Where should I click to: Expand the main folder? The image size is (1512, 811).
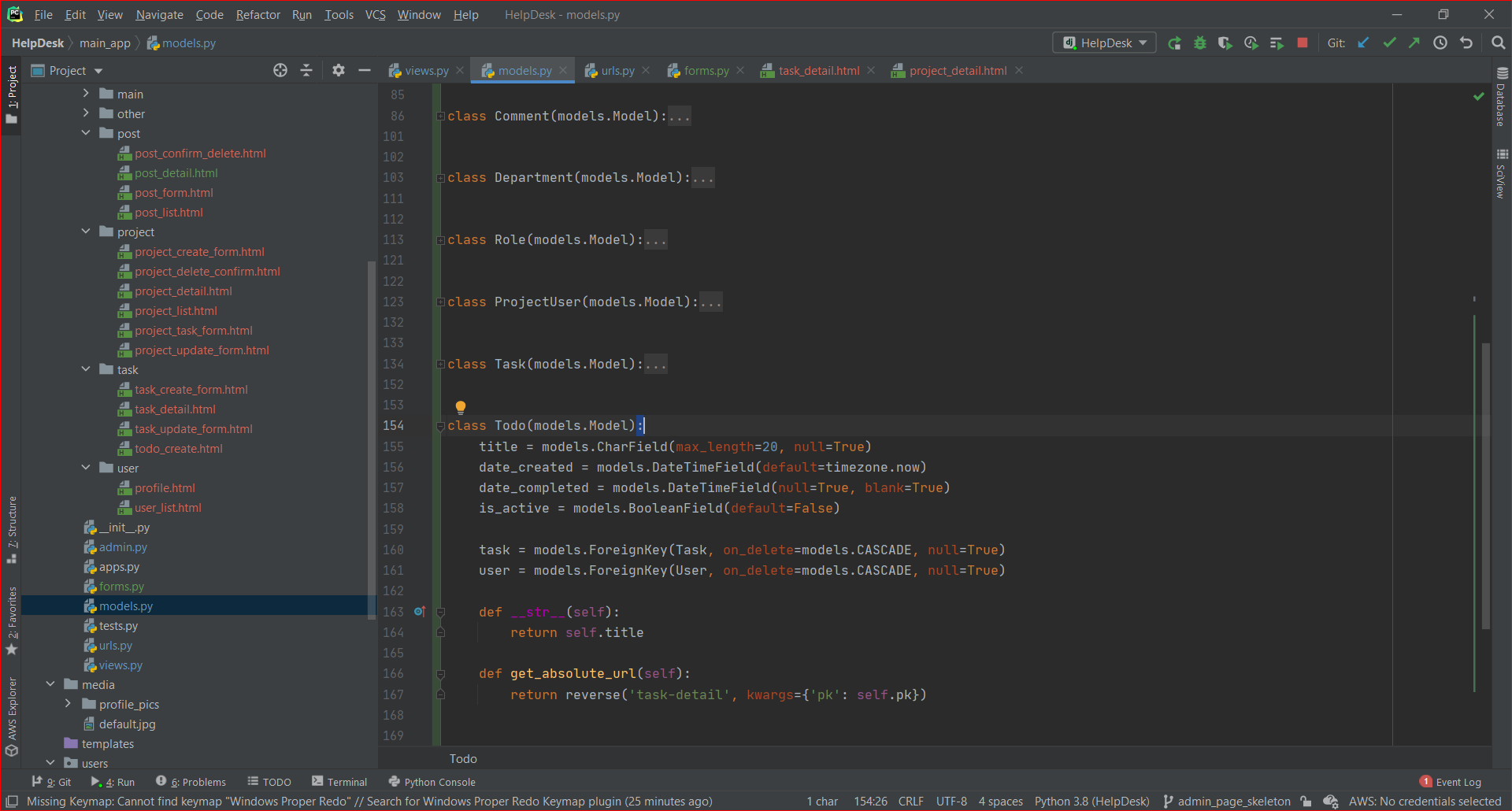point(86,94)
